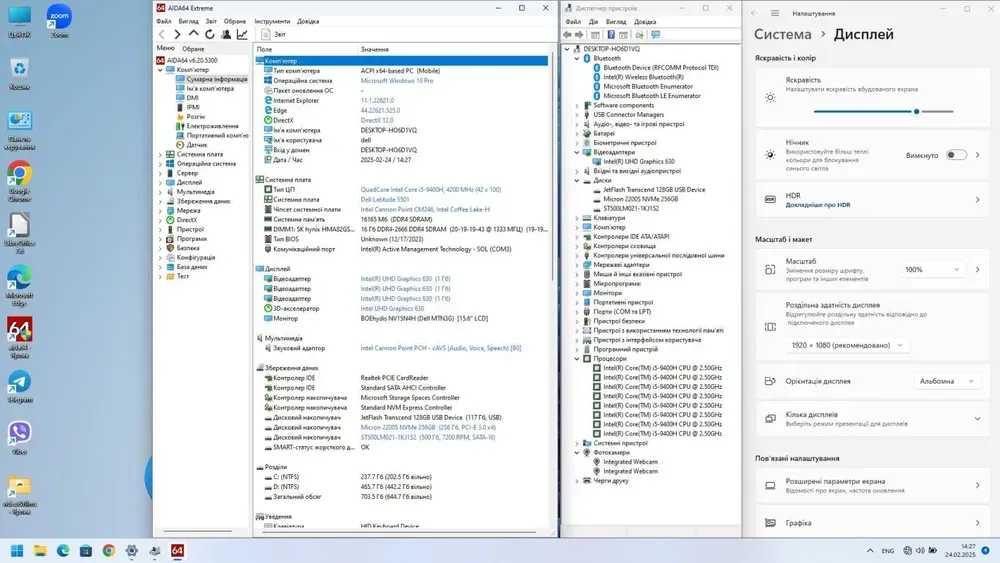Click the Звіт report toolbar button
Screen dimensions: 1000x563
[x=274, y=34]
